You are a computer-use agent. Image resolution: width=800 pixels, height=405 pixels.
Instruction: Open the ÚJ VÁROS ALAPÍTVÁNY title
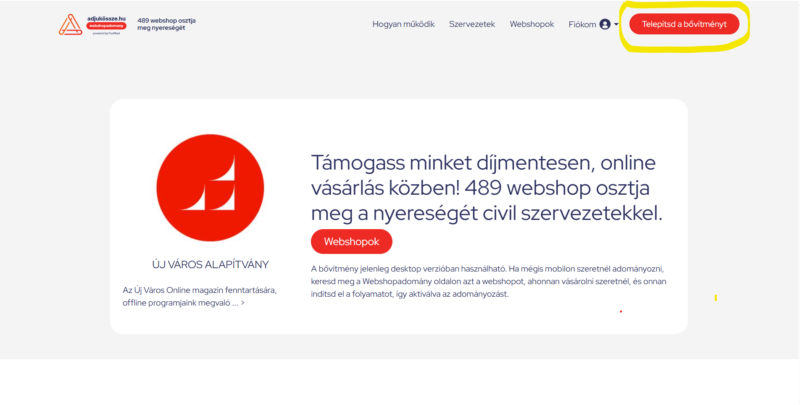pyautogui.click(x=210, y=265)
